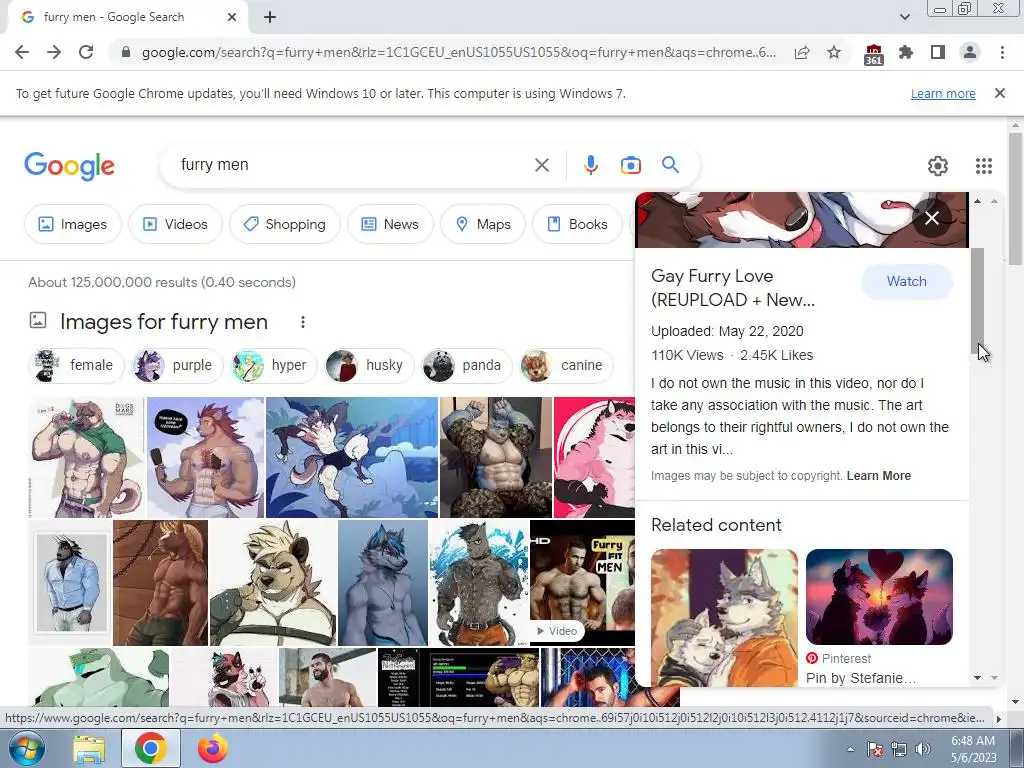1024x768 pixels.
Task: Search by image with camera icon
Action: pyautogui.click(x=631, y=165)
